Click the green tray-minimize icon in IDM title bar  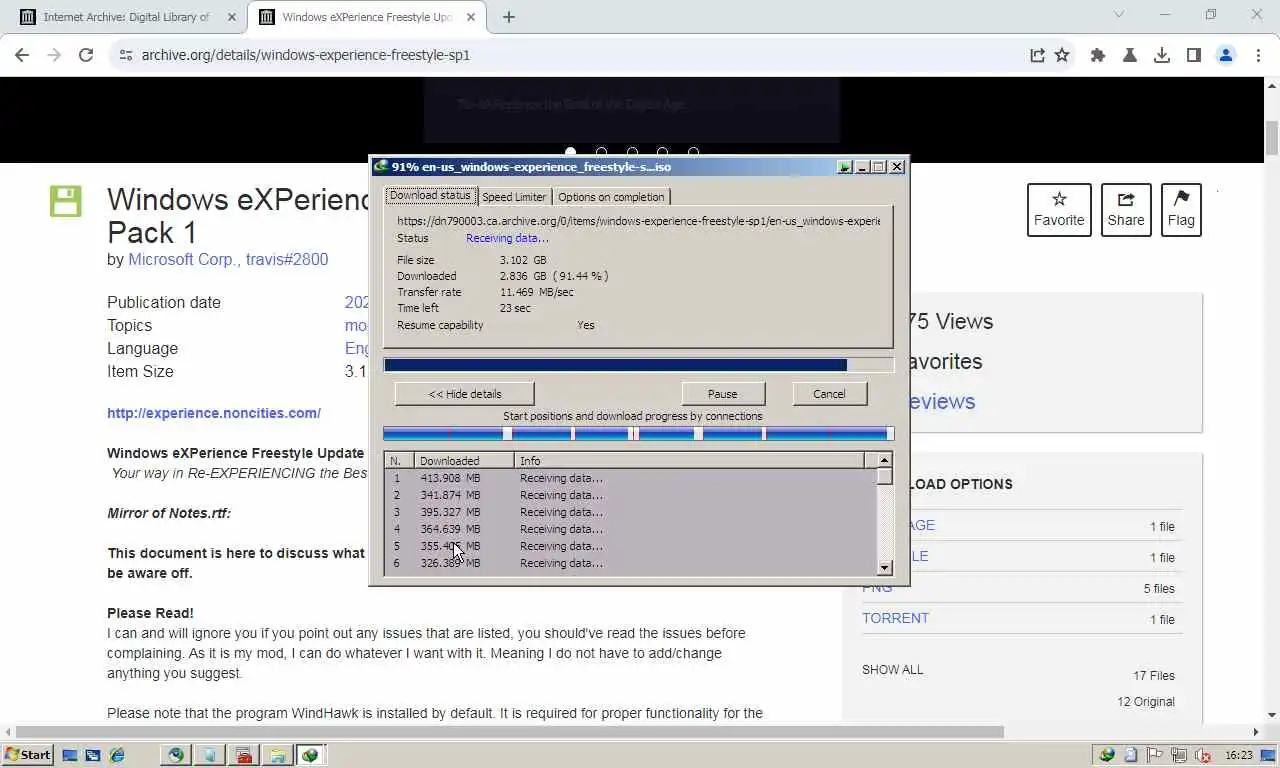click(845, 167)
